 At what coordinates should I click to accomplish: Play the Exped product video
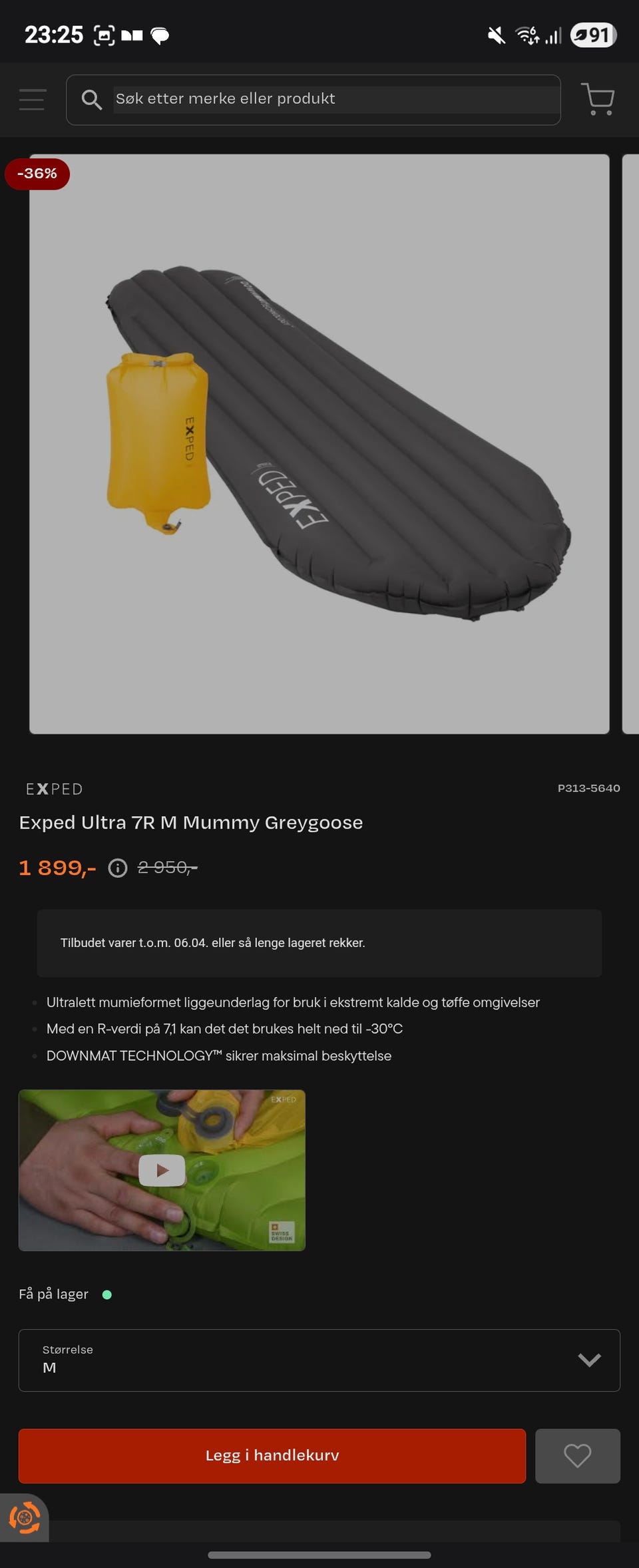pos(162,1170)
